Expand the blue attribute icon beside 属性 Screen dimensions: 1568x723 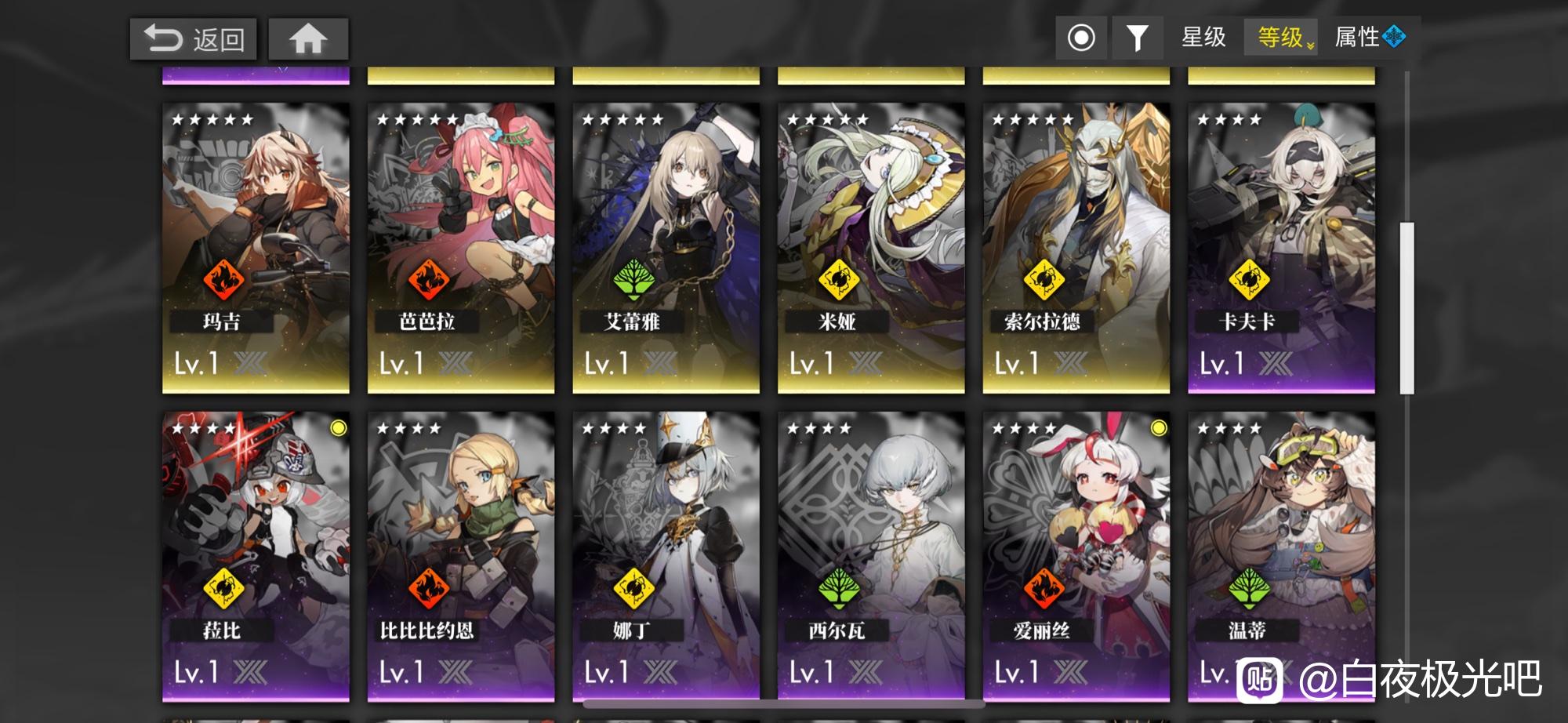pyautogui.click(x=1394, y=37)
